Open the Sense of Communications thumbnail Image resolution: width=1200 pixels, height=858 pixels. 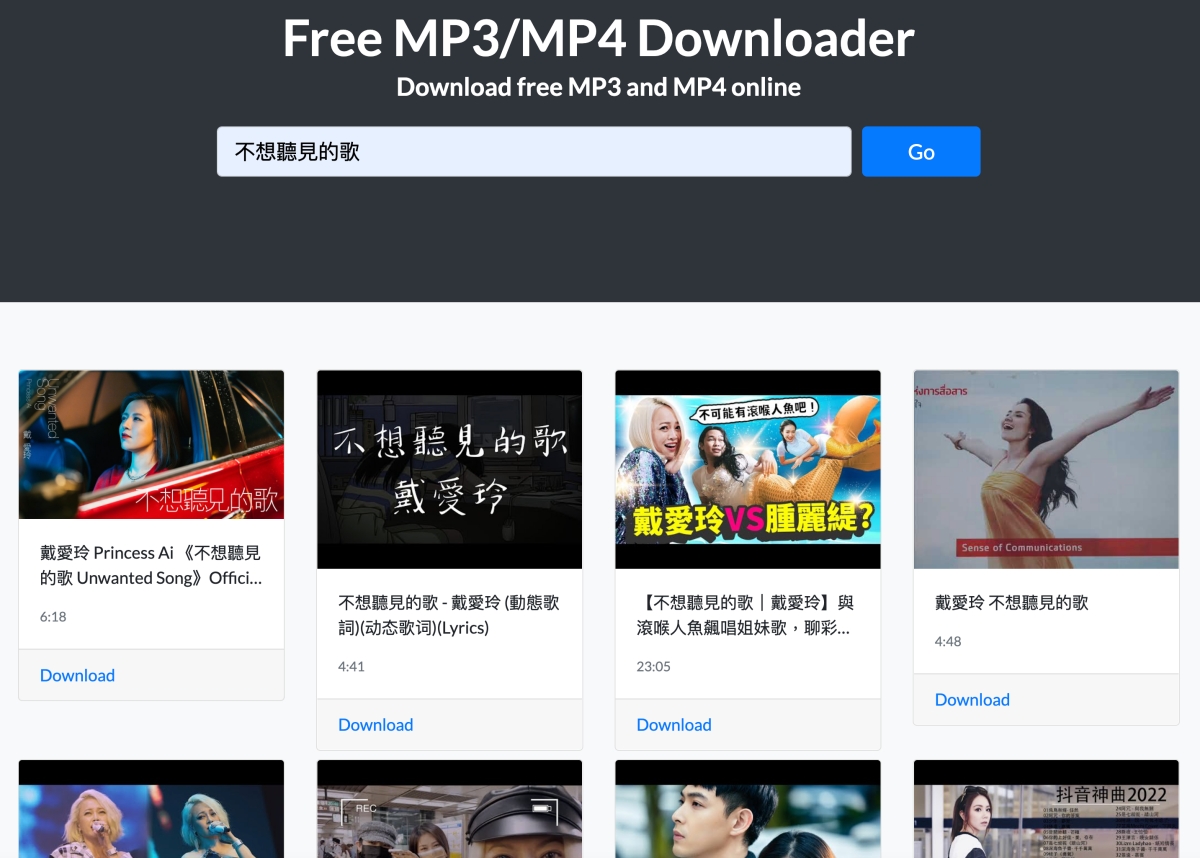pos(1046,470)
